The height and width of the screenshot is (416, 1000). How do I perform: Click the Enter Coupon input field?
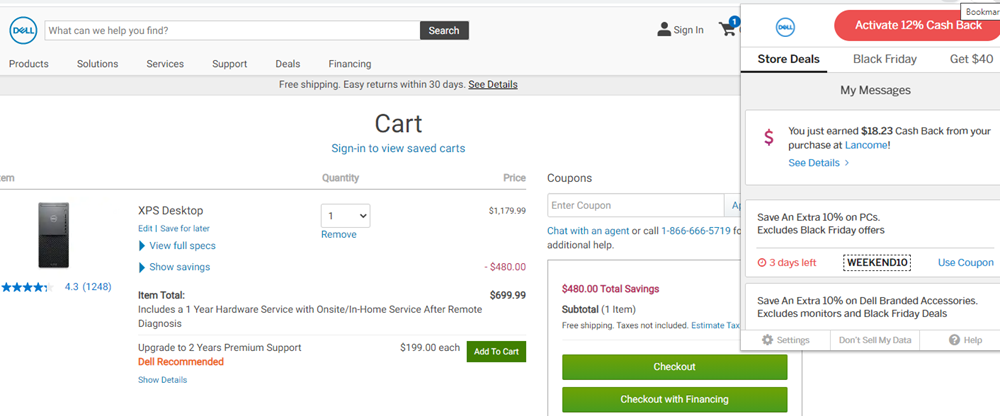point(635,205)
